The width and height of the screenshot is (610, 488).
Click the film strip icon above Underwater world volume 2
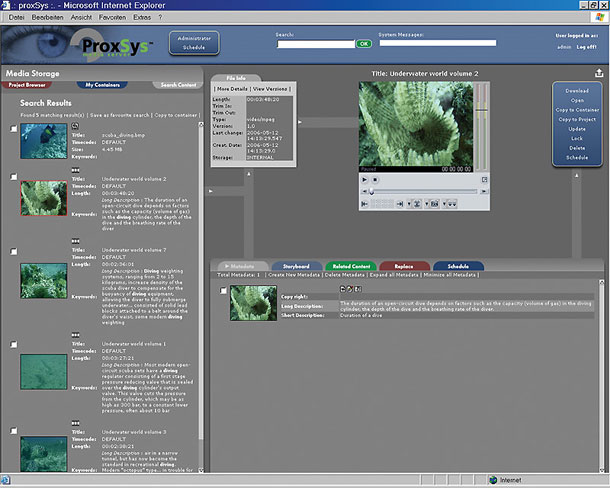pyautogui.click(x=77, y=170)
